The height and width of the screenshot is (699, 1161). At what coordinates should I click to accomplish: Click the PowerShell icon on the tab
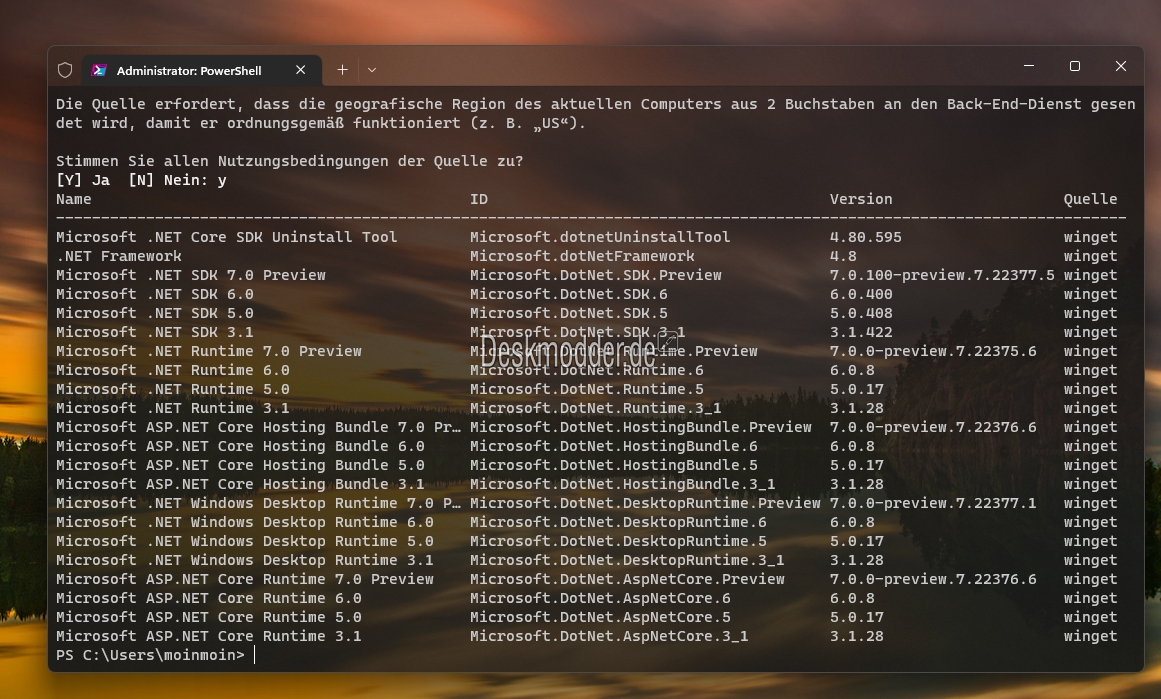(x=98, y=70)
